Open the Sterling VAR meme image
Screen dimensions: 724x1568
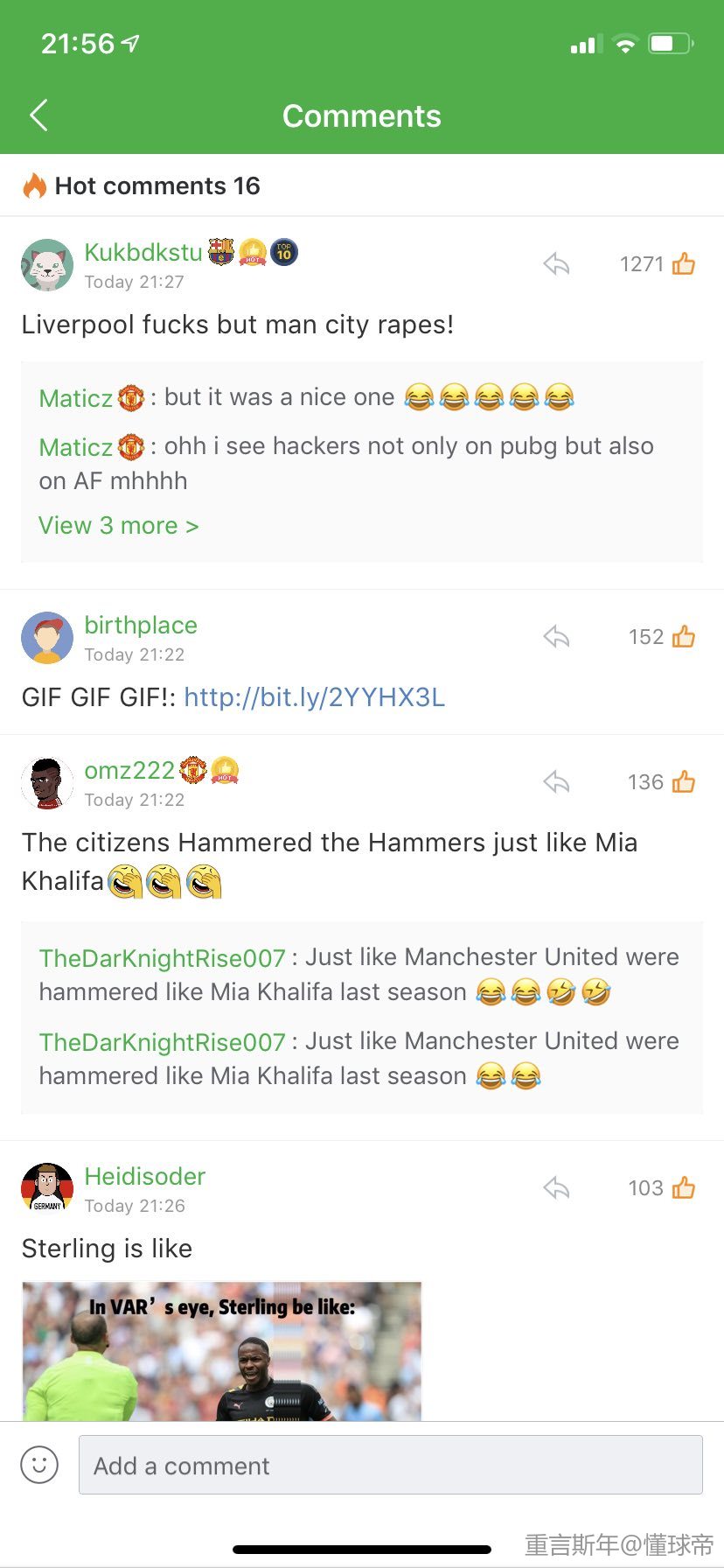click(x=222, y=1351)
